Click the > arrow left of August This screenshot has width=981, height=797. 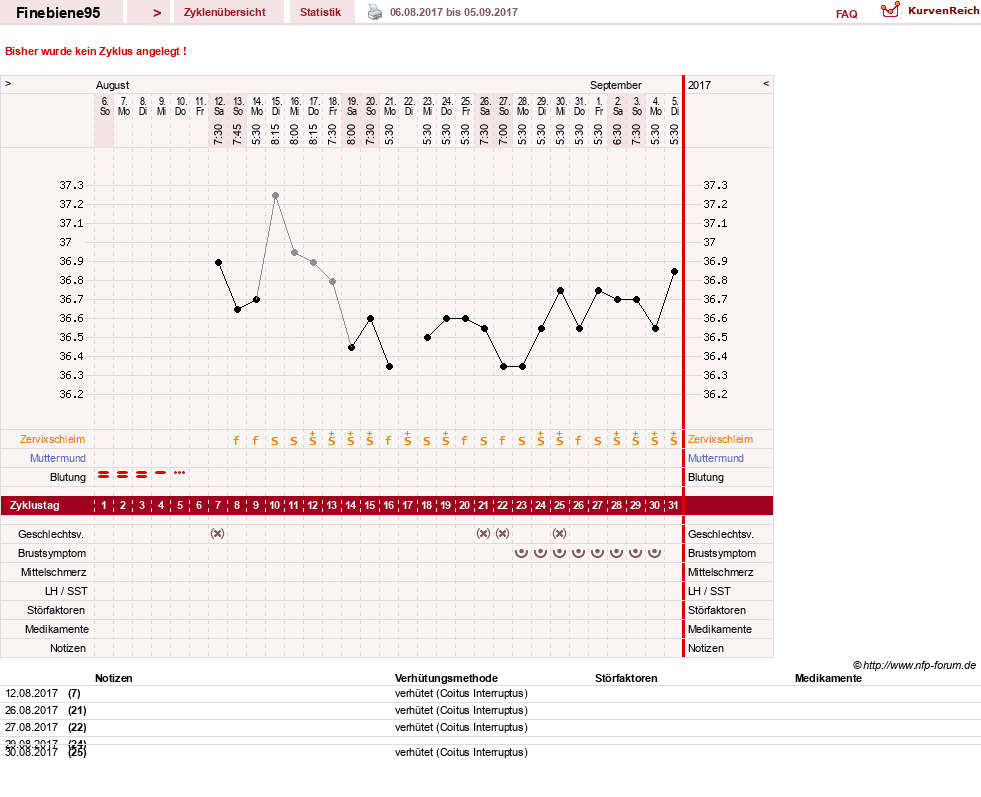point(8,83)
